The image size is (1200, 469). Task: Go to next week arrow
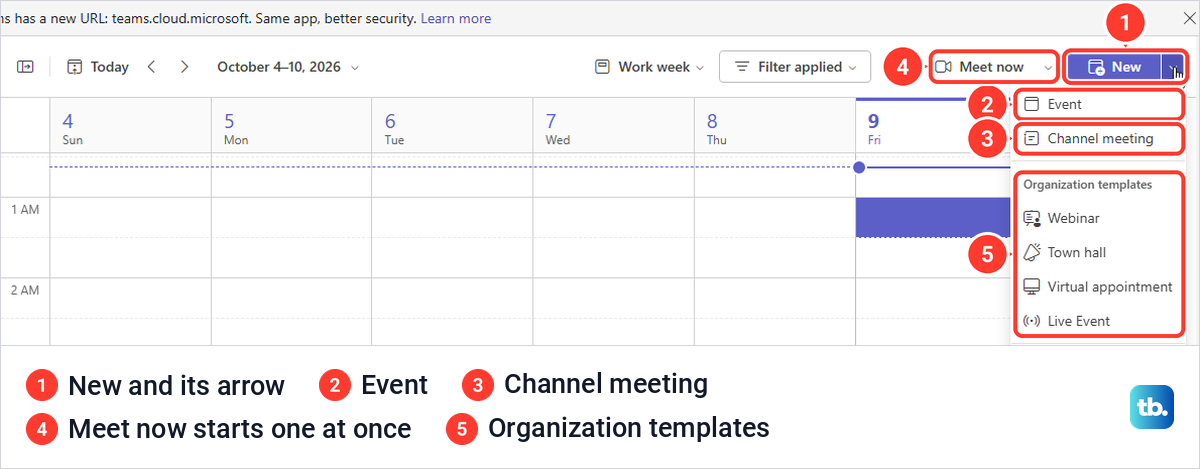coord(184,67)
